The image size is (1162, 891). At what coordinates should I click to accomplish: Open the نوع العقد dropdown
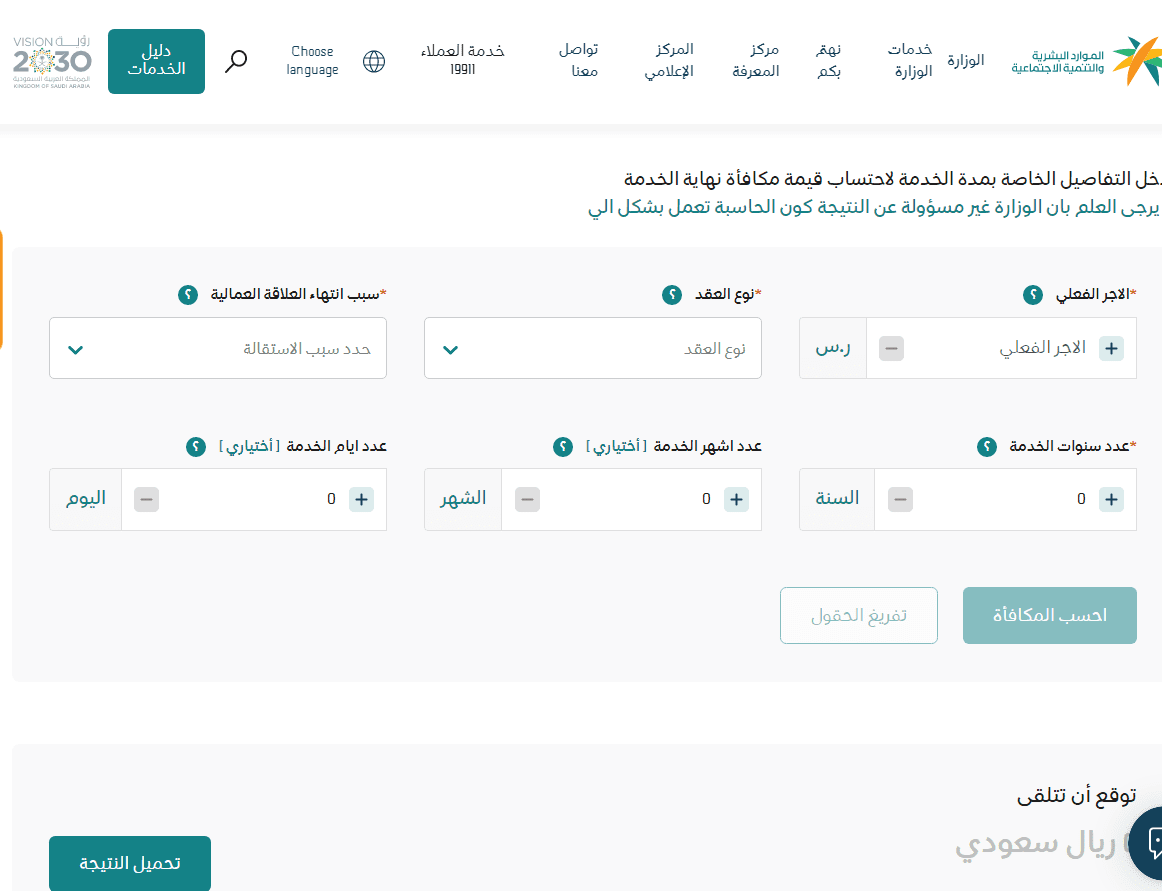tap(593, 348)
